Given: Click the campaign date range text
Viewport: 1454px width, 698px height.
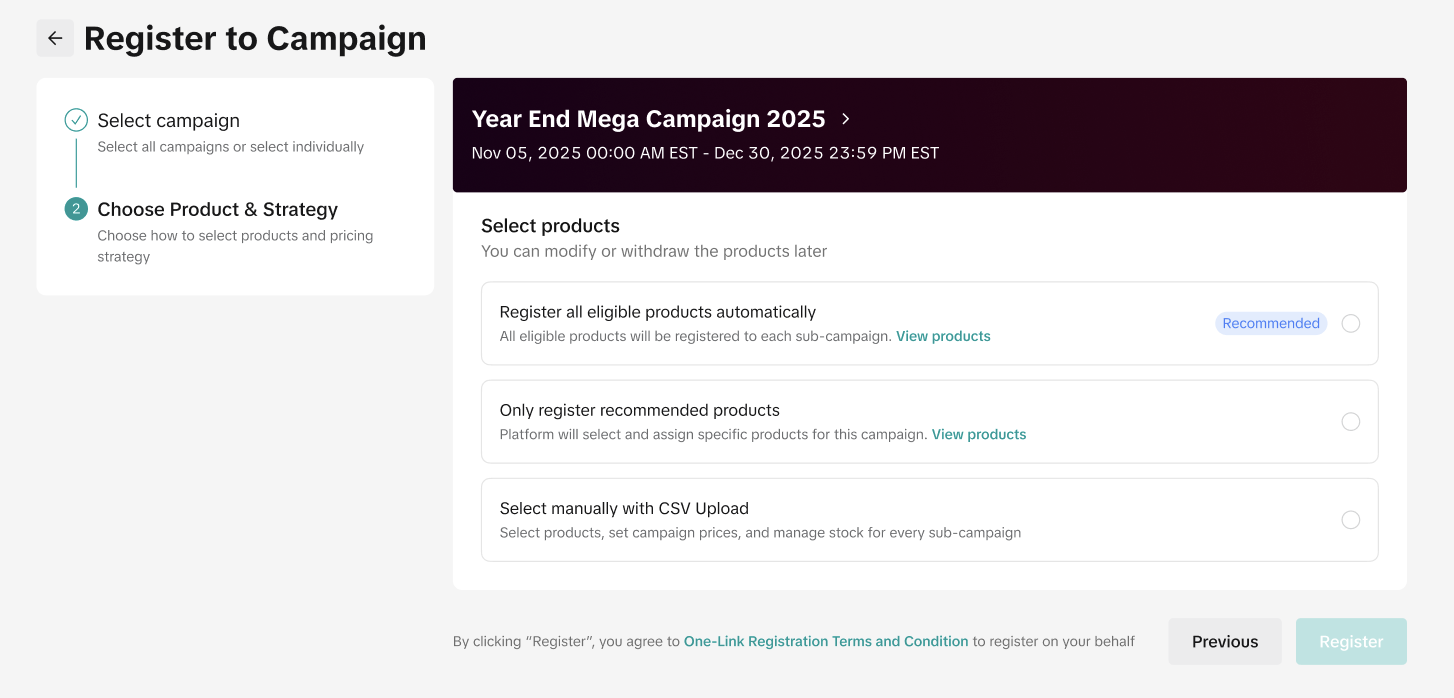Looking at the screenshot, I should tap(705, 153).
